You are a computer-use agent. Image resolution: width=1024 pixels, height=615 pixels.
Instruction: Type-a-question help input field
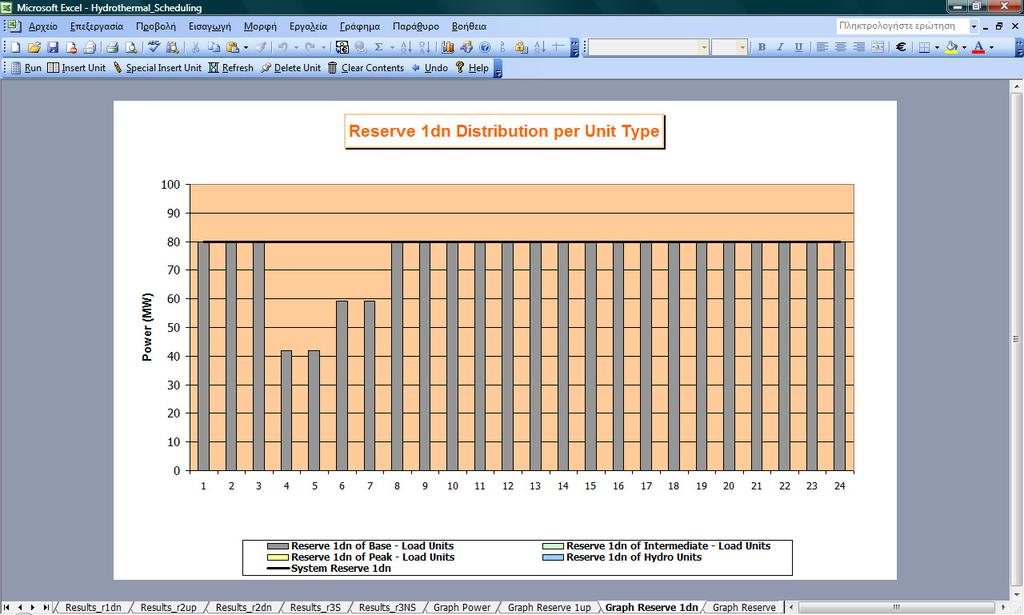coord(901,26)
